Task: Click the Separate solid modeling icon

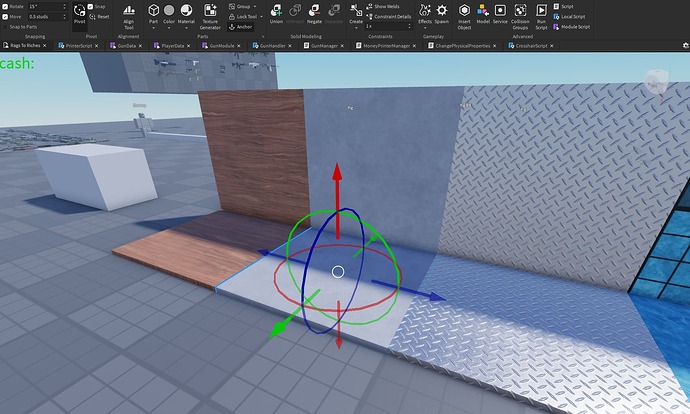Action: [334, 14]
